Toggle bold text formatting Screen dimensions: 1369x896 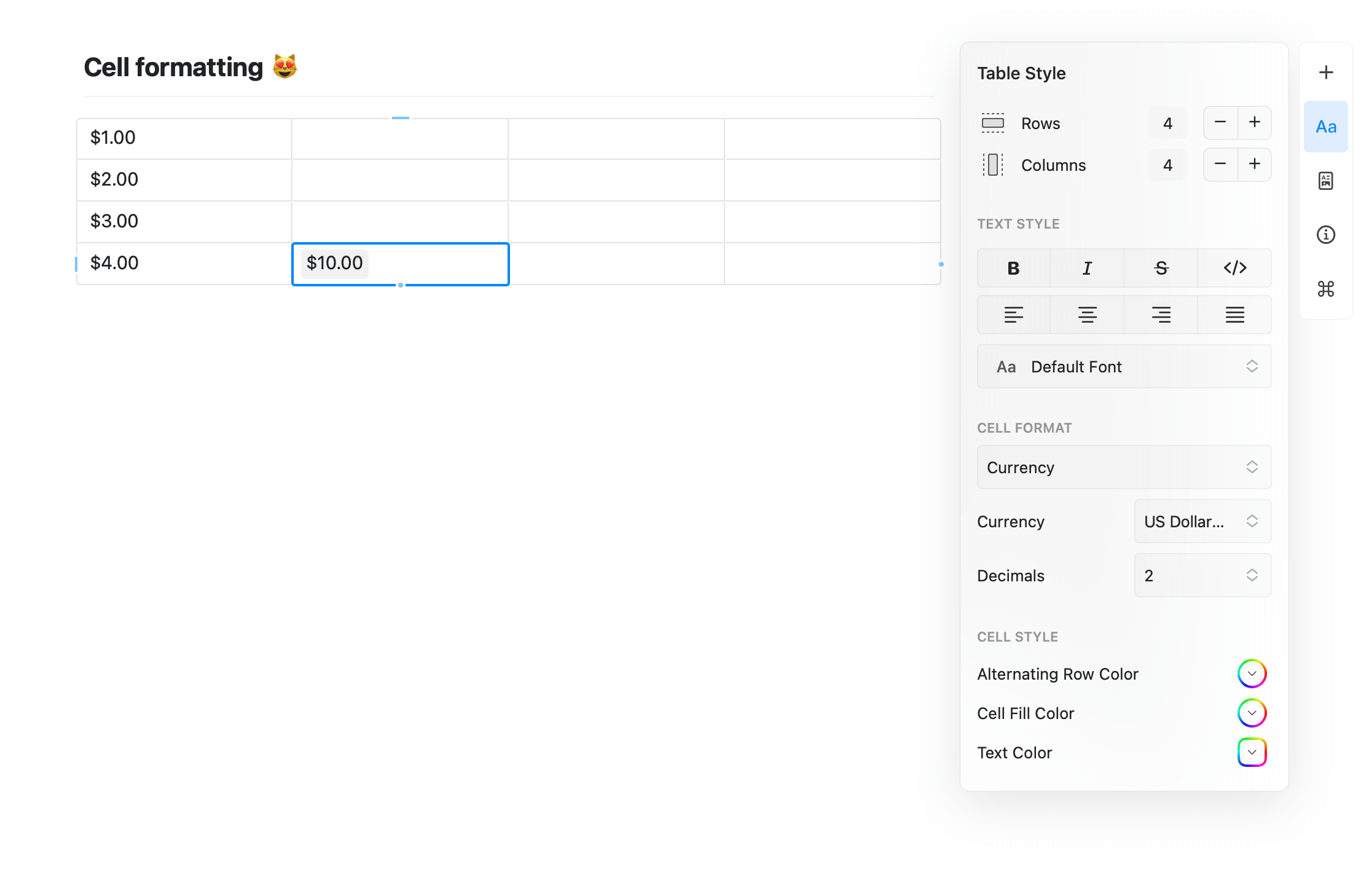click(x=1013, y=268)
